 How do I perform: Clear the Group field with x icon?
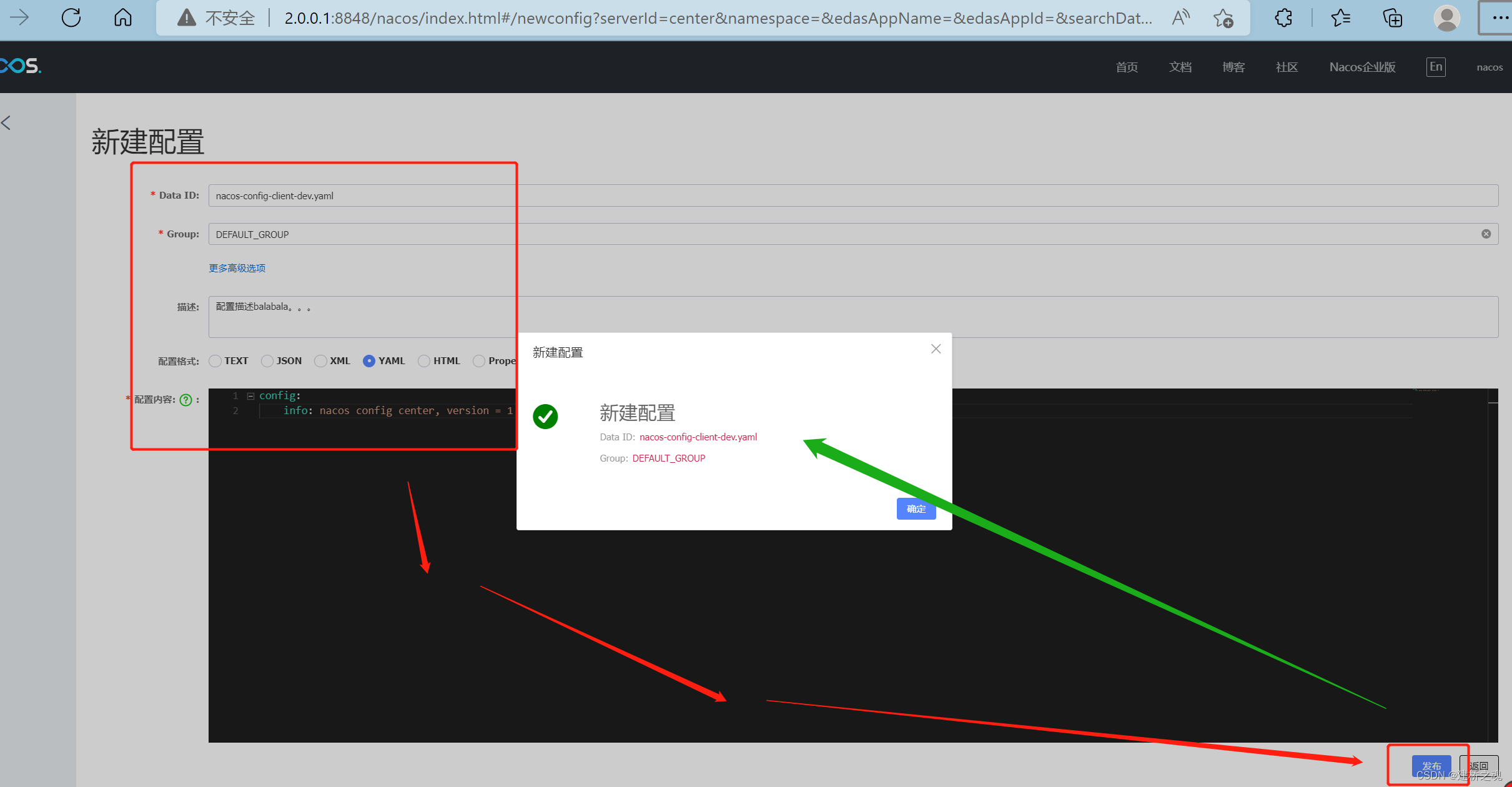point(1486,234)
